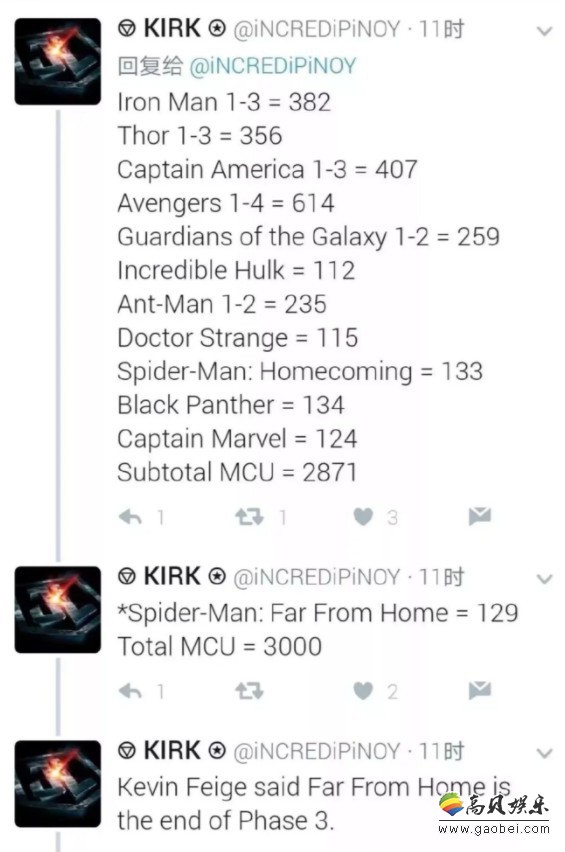Image resolution: width=565 pixels, height=852 pixels.
Task: Open the Kevin Feige Phase 3 tweet text
Action: (x=314, y=804)
